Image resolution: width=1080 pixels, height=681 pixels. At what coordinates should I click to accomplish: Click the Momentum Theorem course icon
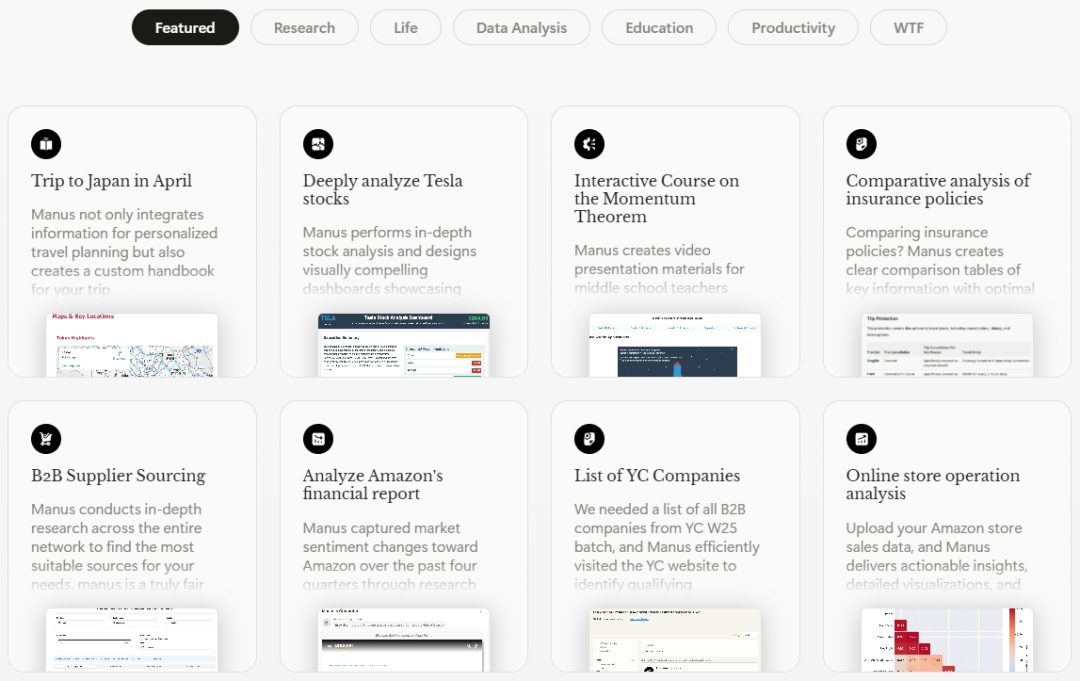point(589,144)
